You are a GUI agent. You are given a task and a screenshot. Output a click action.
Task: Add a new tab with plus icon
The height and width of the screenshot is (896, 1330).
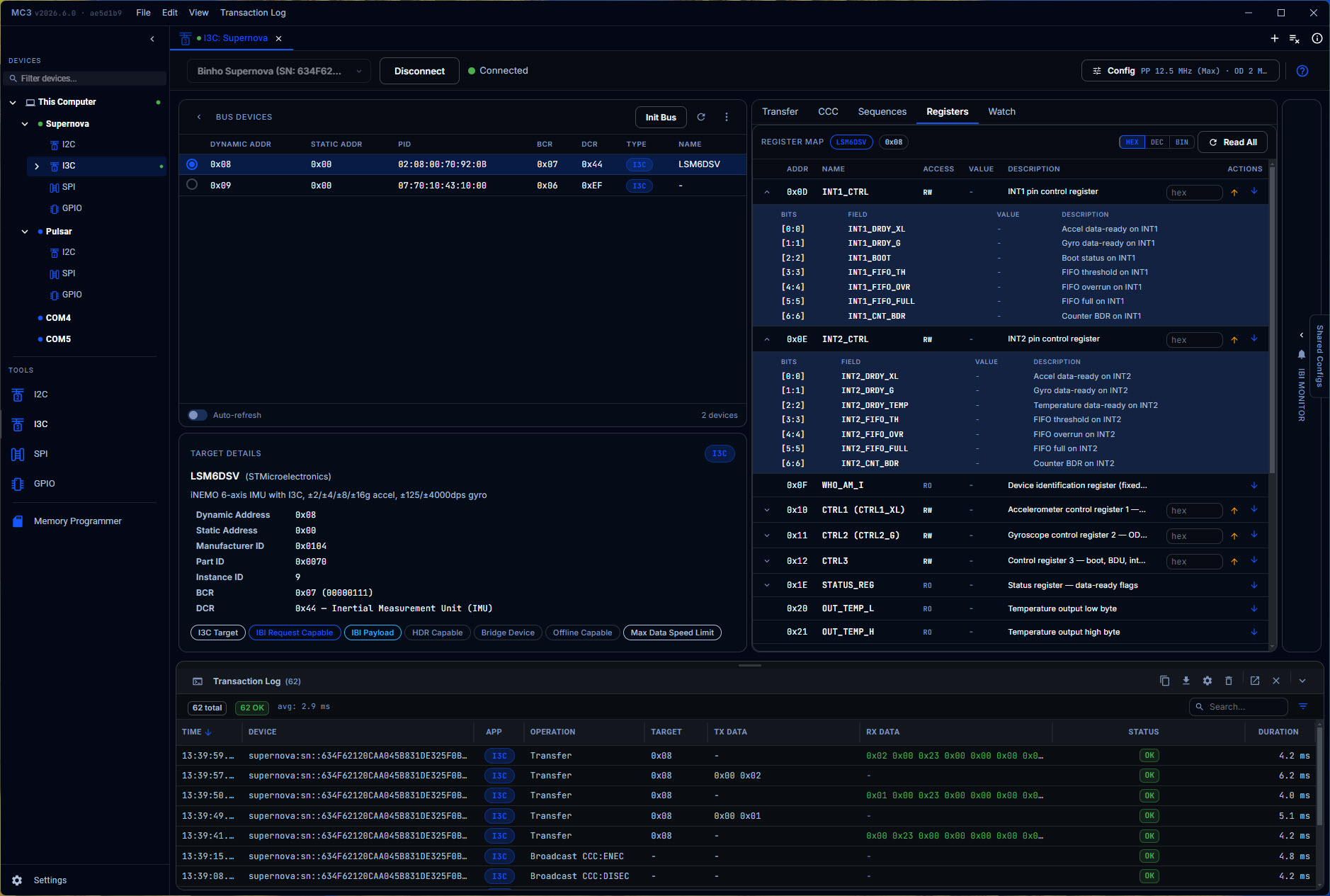[1275, 38]
